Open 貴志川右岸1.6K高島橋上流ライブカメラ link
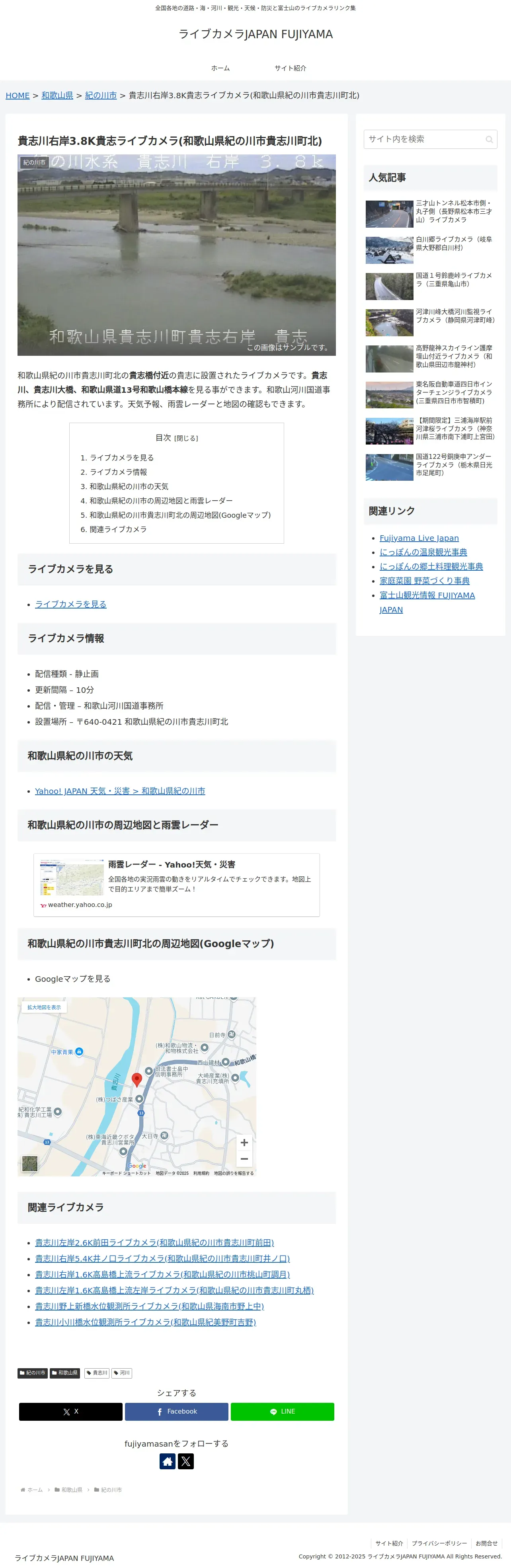Image resolution: width=511 pixels, height=1568 pixels. click(x=162, y=1274)
